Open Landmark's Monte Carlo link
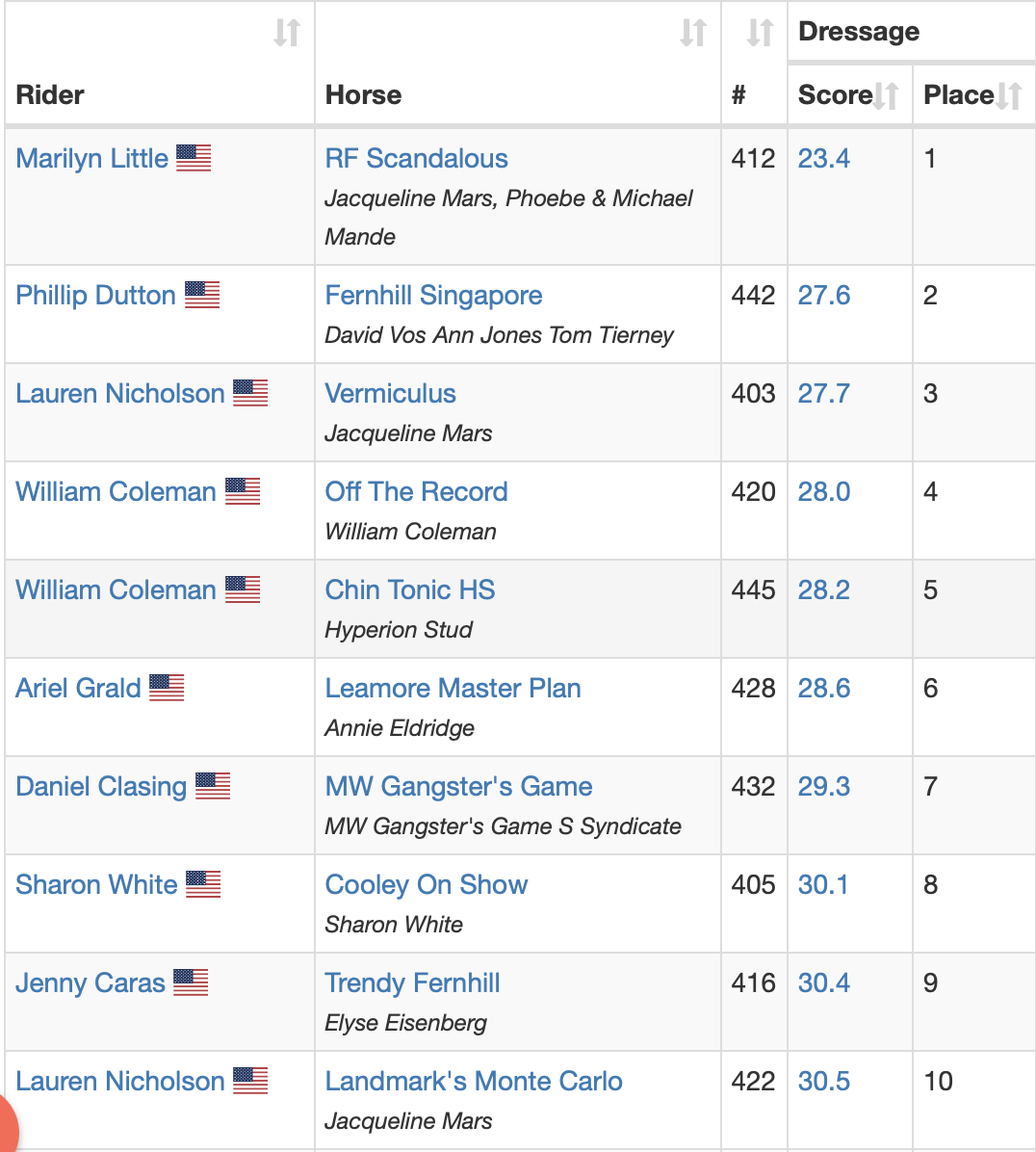1036x1152 pixels. (x=474, y=1082)
